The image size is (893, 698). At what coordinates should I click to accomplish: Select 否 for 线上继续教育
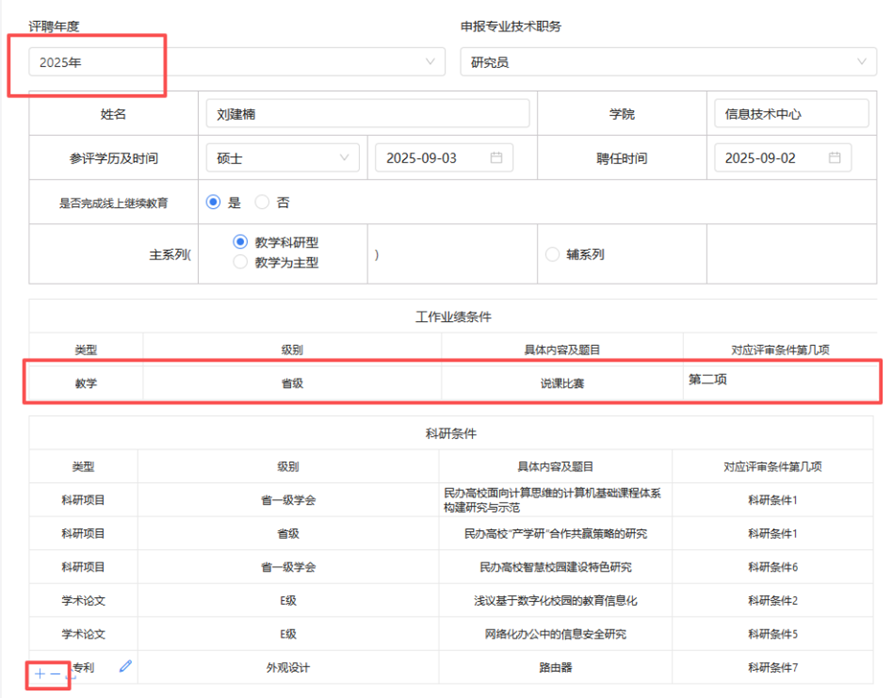pos(263,202)
